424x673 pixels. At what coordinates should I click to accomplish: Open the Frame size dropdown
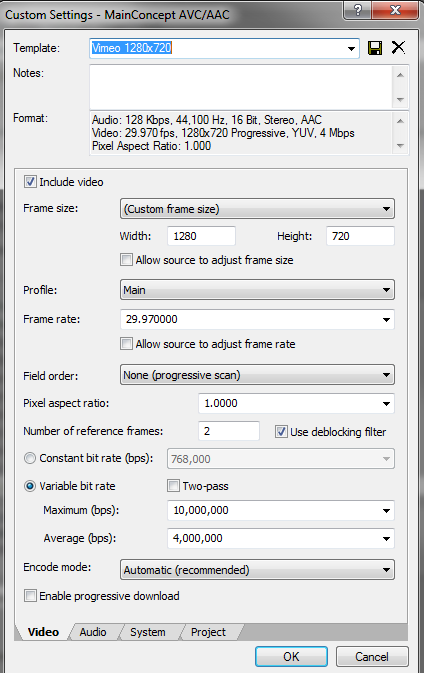(257, 209)
